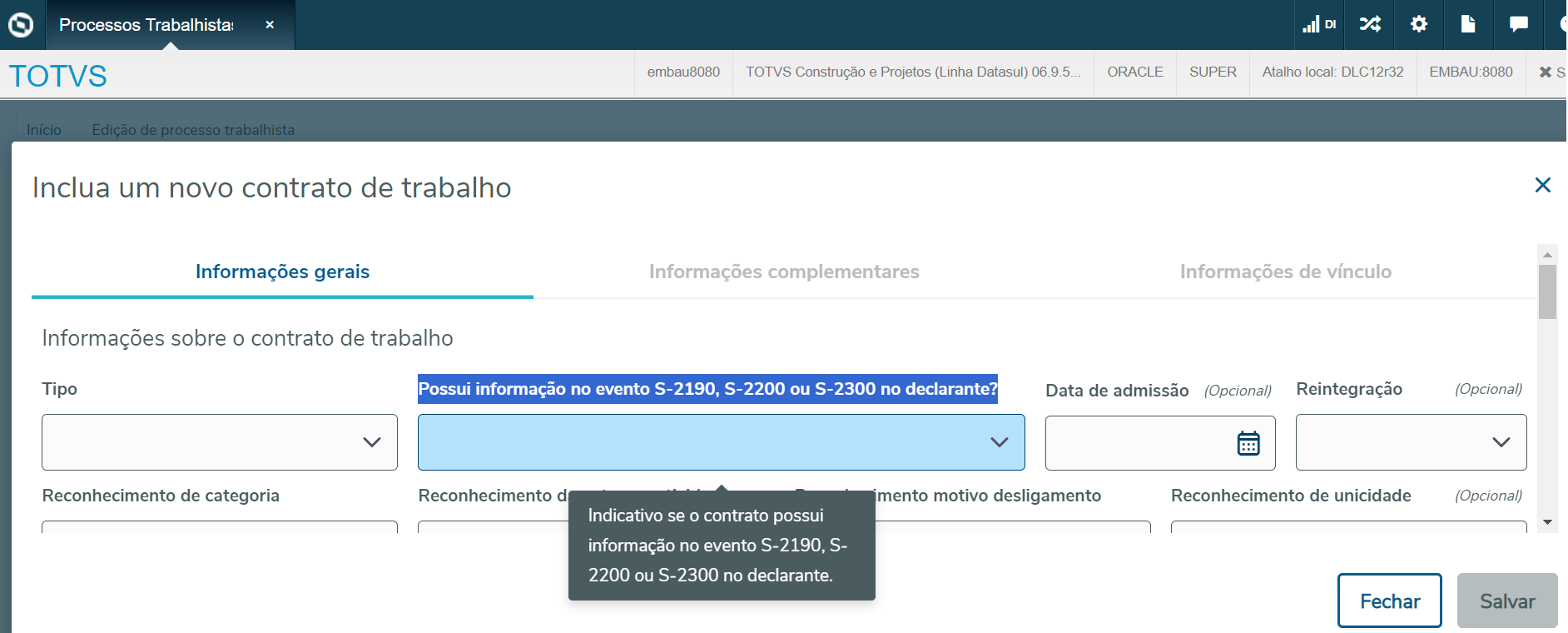Close the Processos Trabalhistas tab
This screenshot has width=1568, height=633.
tap(270, 25)
